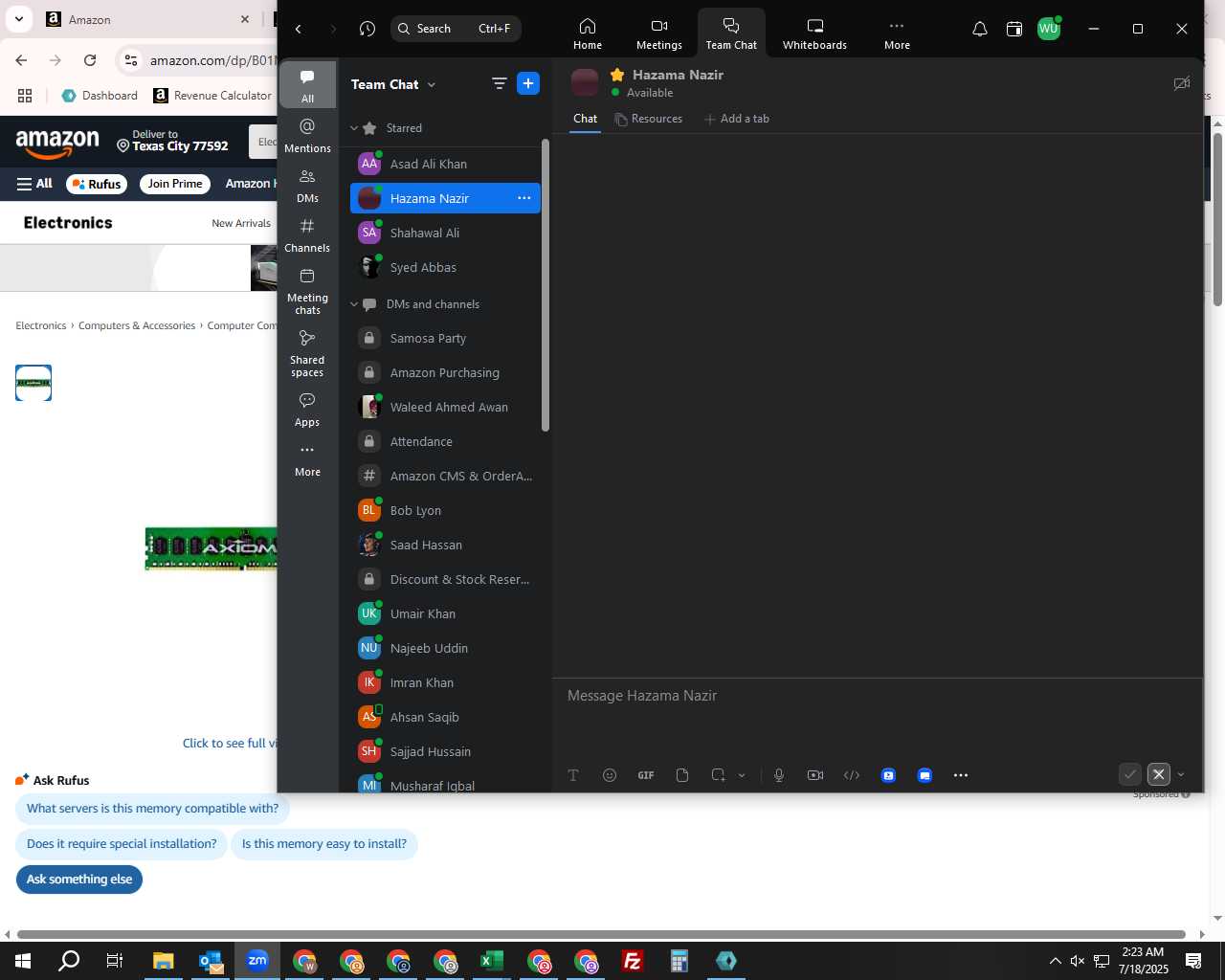1225x980 pixels.
Task: Open more composer options ellipsis
Action: click(x=961, y=775)
